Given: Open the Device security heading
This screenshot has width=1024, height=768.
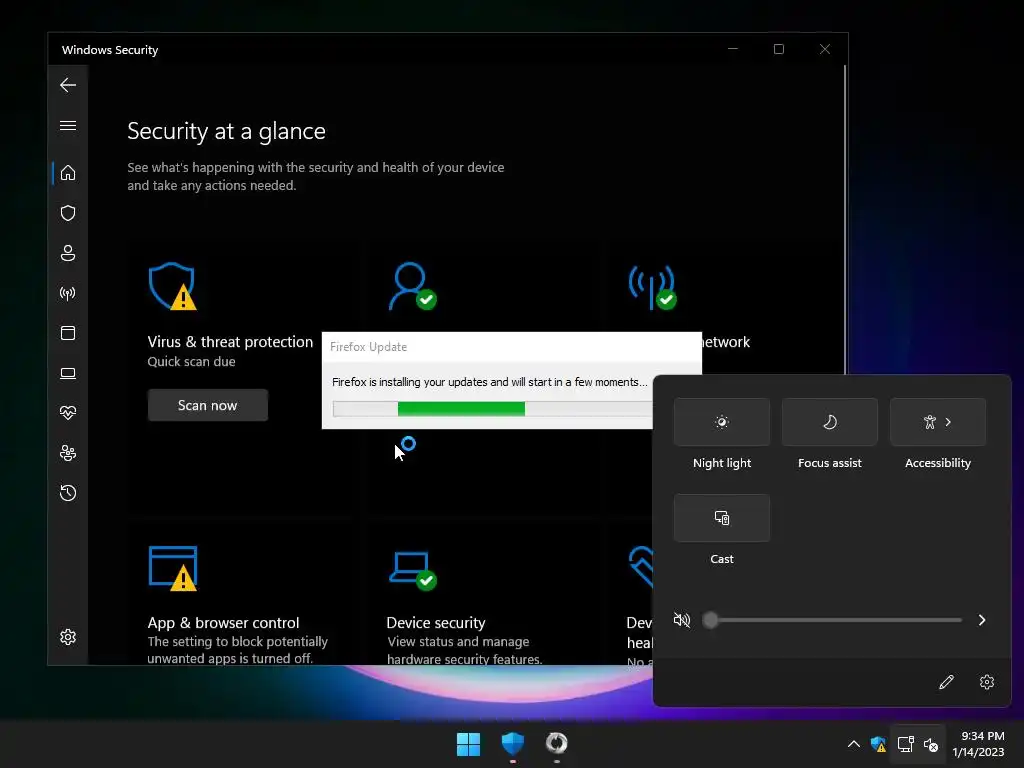Looking at the screenshot, I should (436, 622).
